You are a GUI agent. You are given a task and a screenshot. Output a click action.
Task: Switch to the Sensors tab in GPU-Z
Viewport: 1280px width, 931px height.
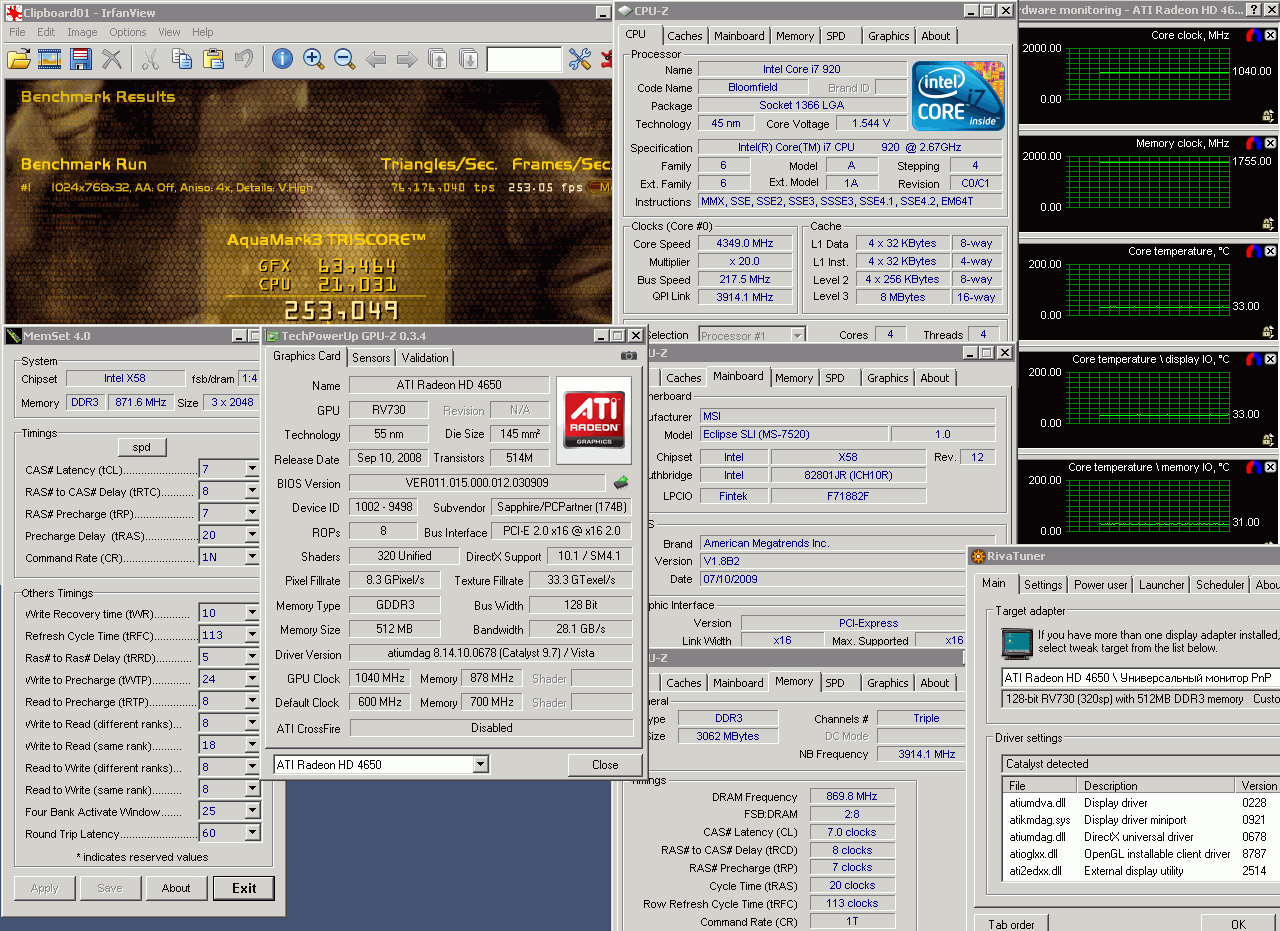[371, 358]
